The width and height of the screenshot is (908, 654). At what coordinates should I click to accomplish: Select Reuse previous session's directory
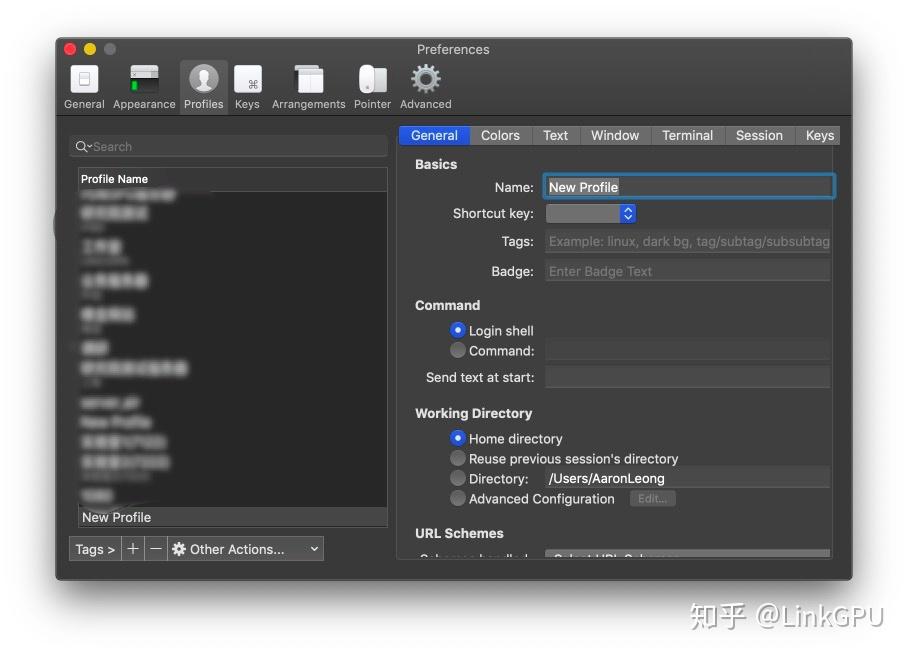pos(458,458)
